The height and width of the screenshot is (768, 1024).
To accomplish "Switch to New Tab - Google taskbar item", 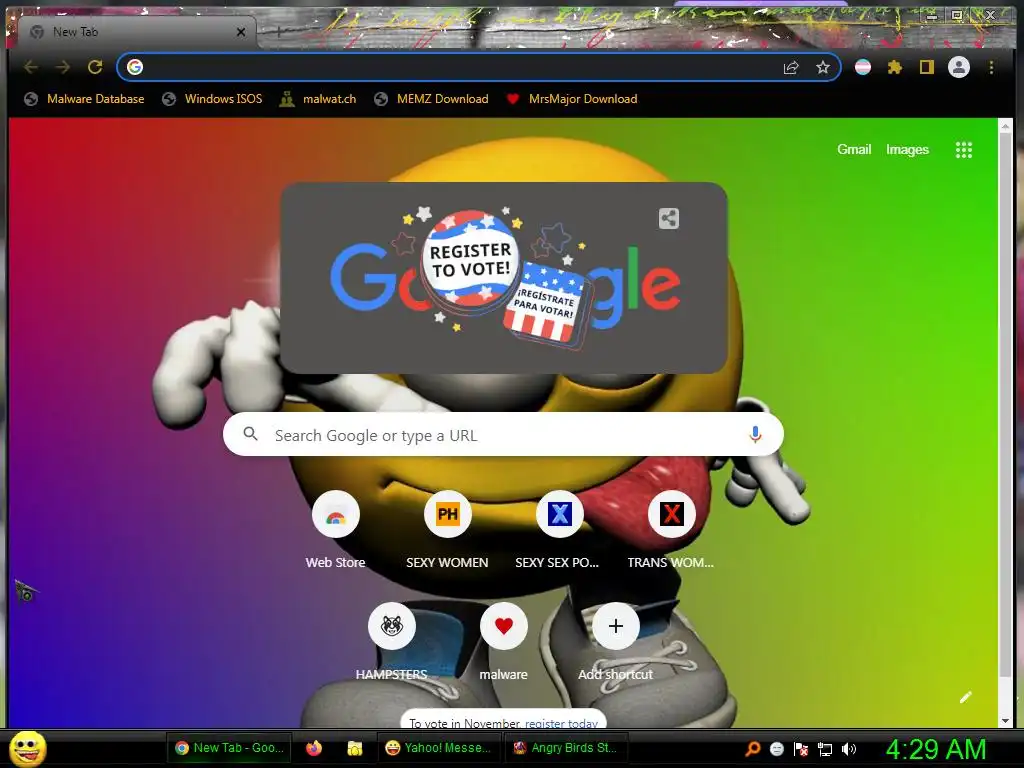I will point(229,748).
